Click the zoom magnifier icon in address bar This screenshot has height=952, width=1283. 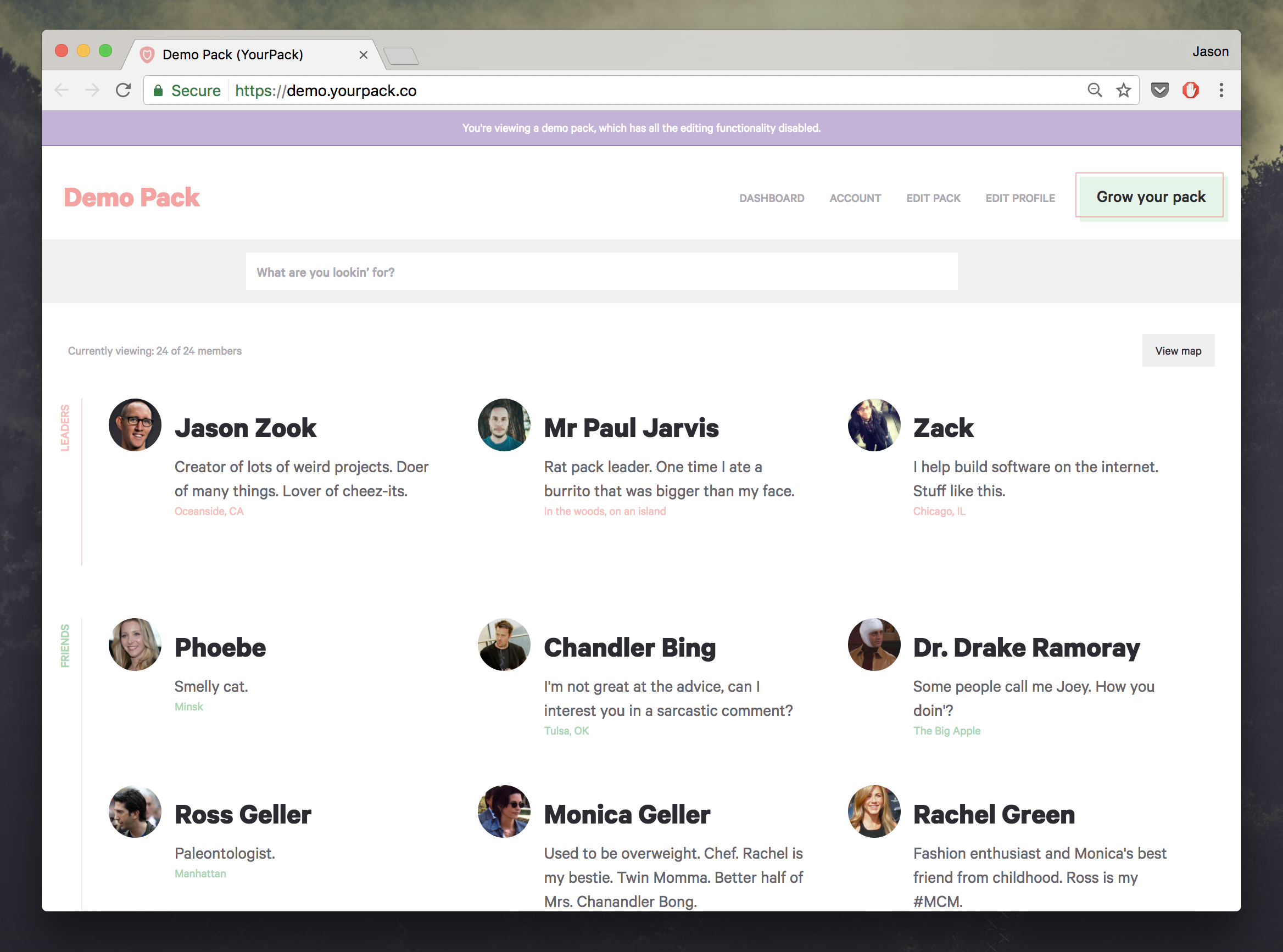(x=1095, y=91)
